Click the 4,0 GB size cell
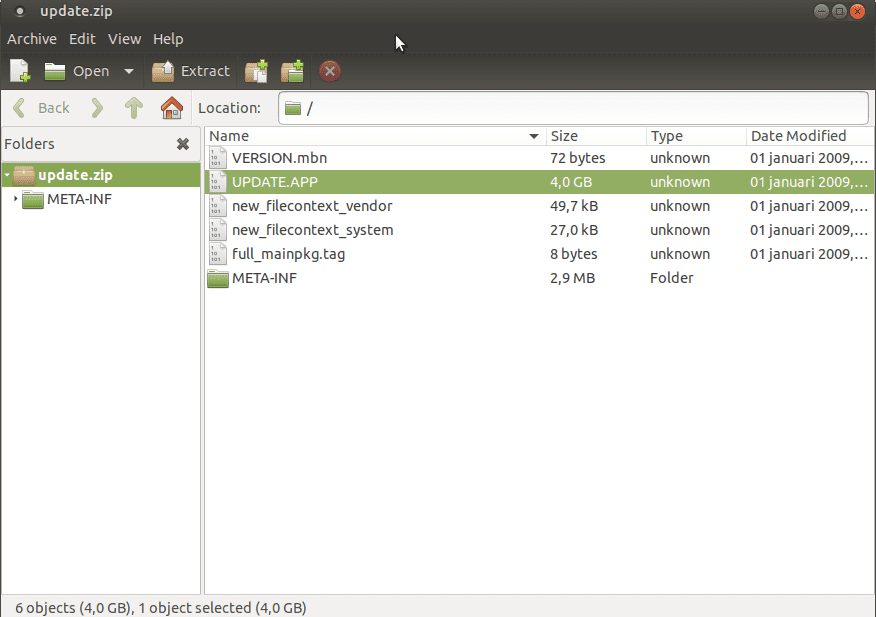This screenshot has height=617, width=876. click(x=571, y=182)
